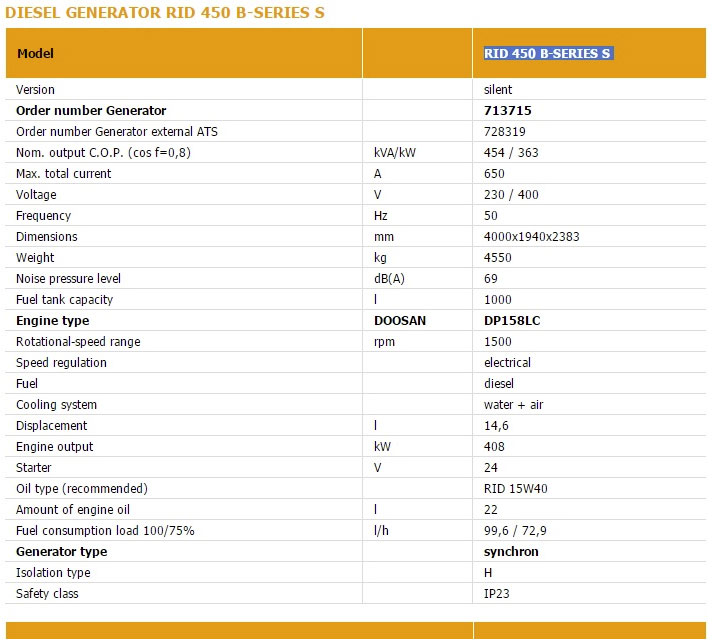Click 'Max. total current' label
The image size is (713, 641).
pos(64,174)
